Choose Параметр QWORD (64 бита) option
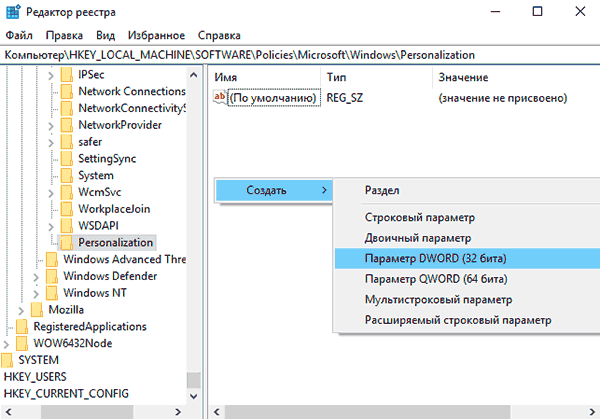The image size is (600, 419). coord(467,279)
